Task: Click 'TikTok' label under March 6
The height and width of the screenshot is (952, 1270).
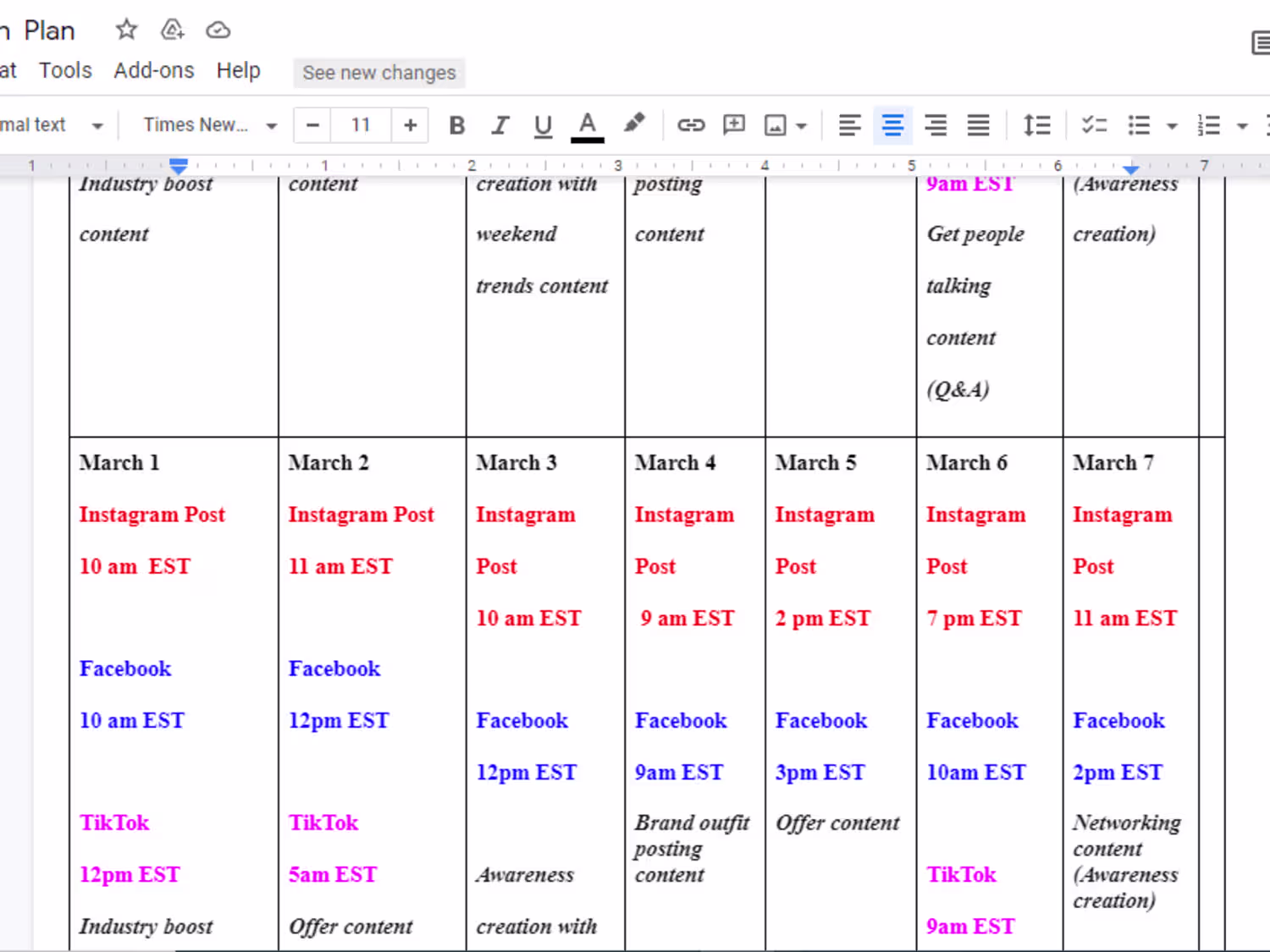Action: coord(962,874)
